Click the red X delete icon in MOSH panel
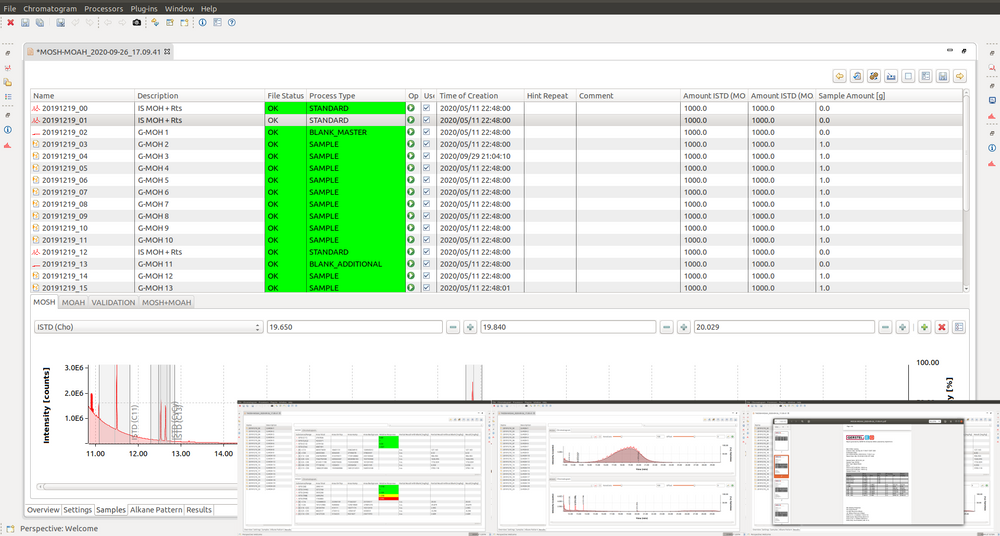This screenshot has height=536, width=1000. coord(941,327)
